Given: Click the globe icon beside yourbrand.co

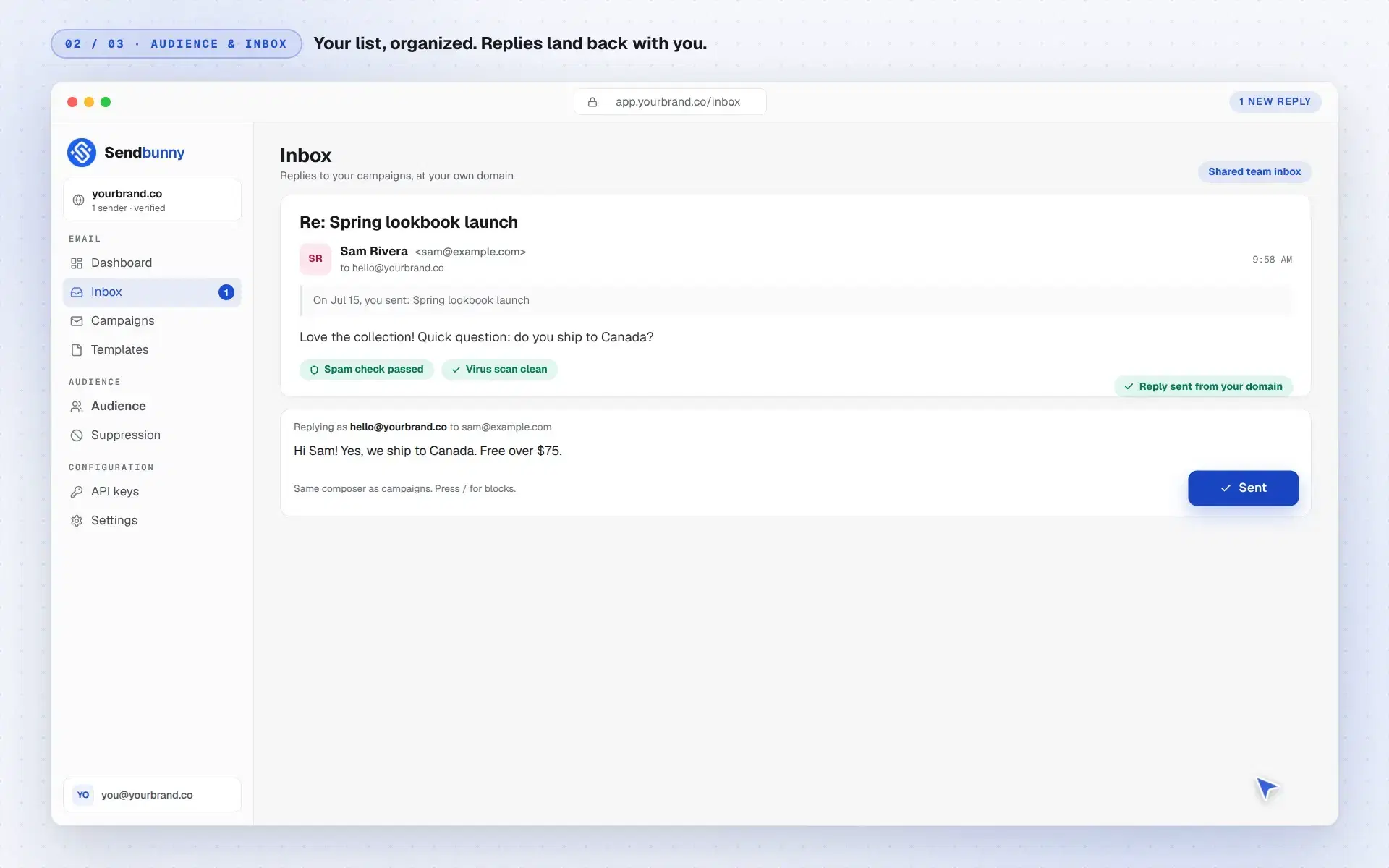Looking at the screenshot, I should (x=78, y=200).
